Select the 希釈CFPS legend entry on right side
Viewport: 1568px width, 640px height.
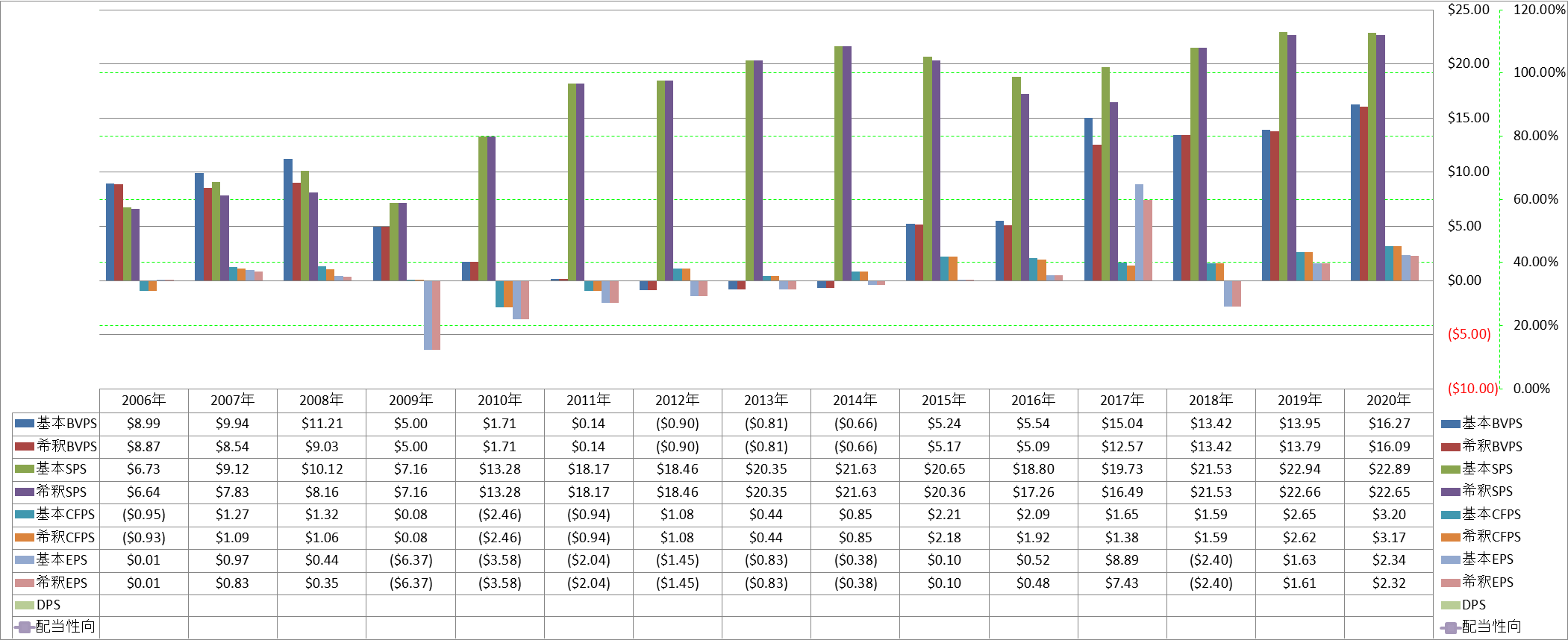point(1481,537)
